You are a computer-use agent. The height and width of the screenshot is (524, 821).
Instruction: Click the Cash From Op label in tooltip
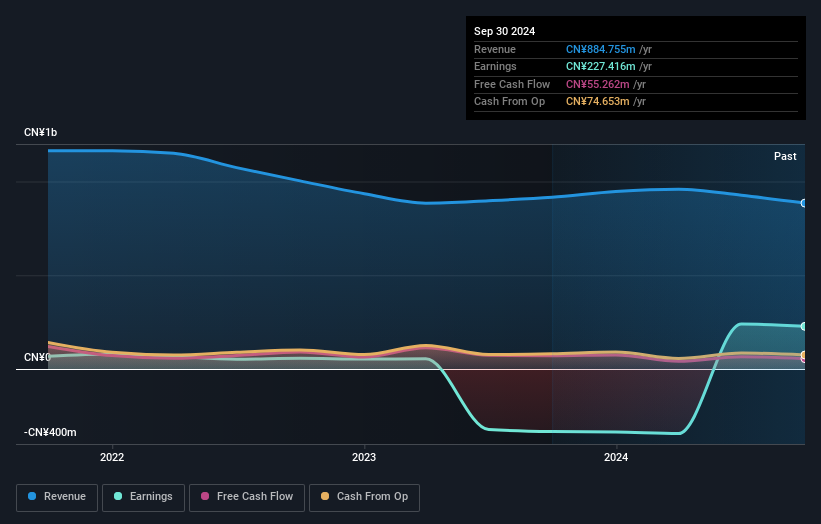tap(509, 102)
